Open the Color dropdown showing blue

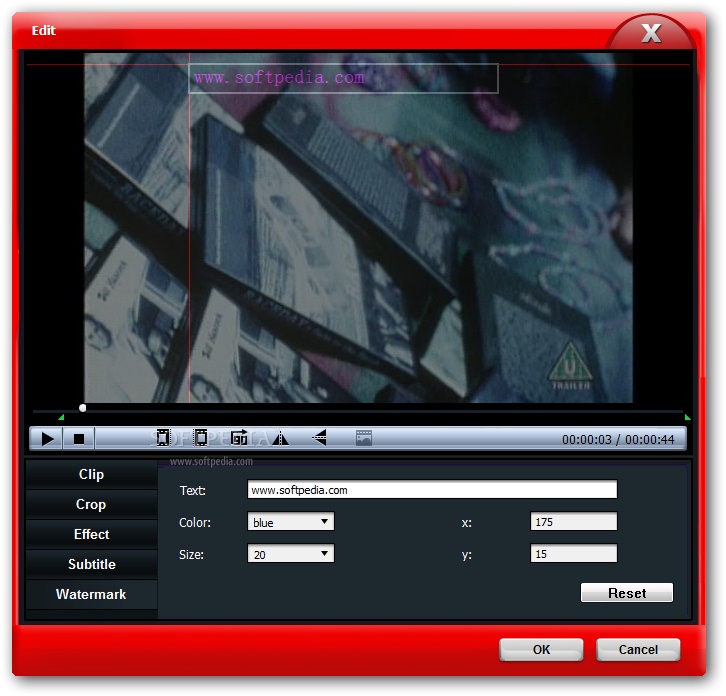[291, 522]
